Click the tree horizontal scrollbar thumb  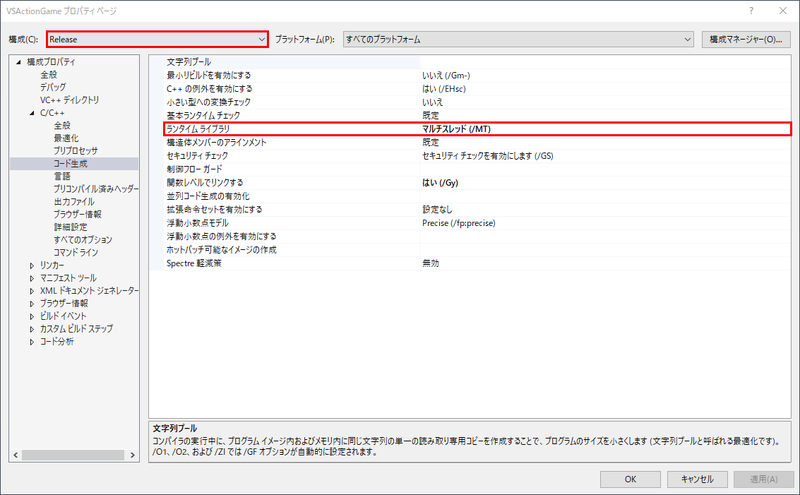(73, 455)
